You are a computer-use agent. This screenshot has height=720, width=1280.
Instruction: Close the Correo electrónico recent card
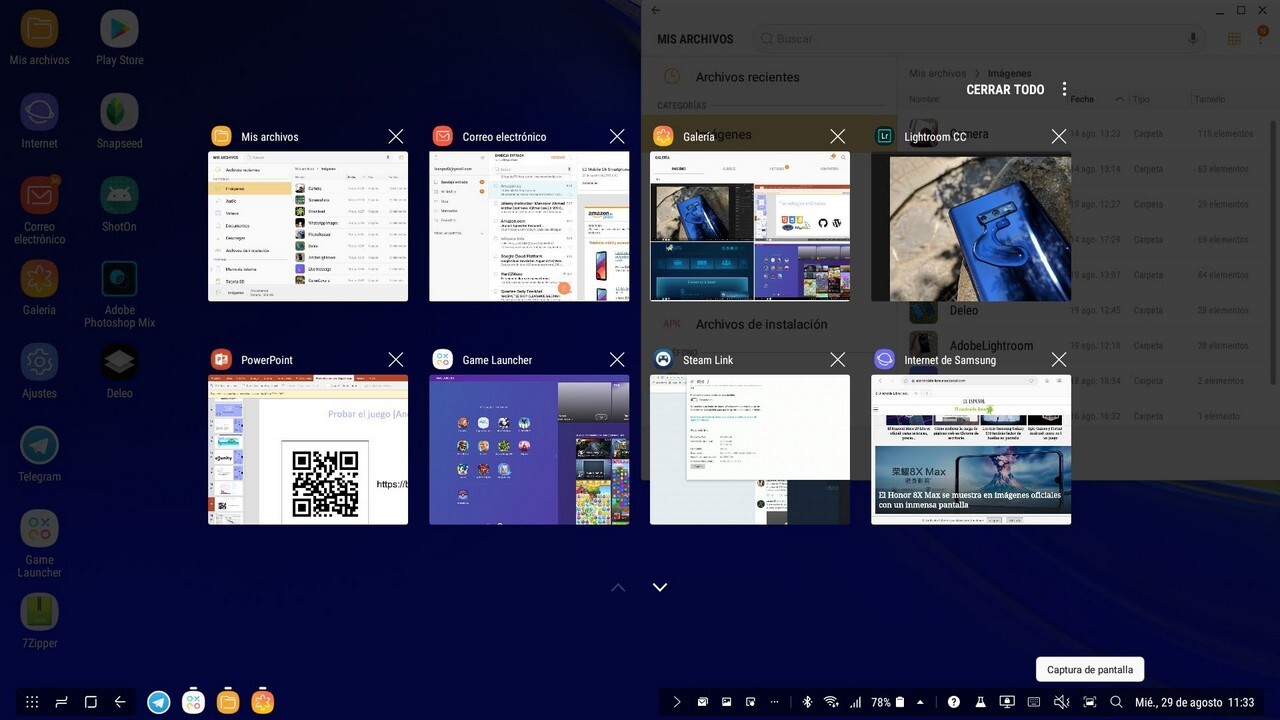click(x=617, y=136)
